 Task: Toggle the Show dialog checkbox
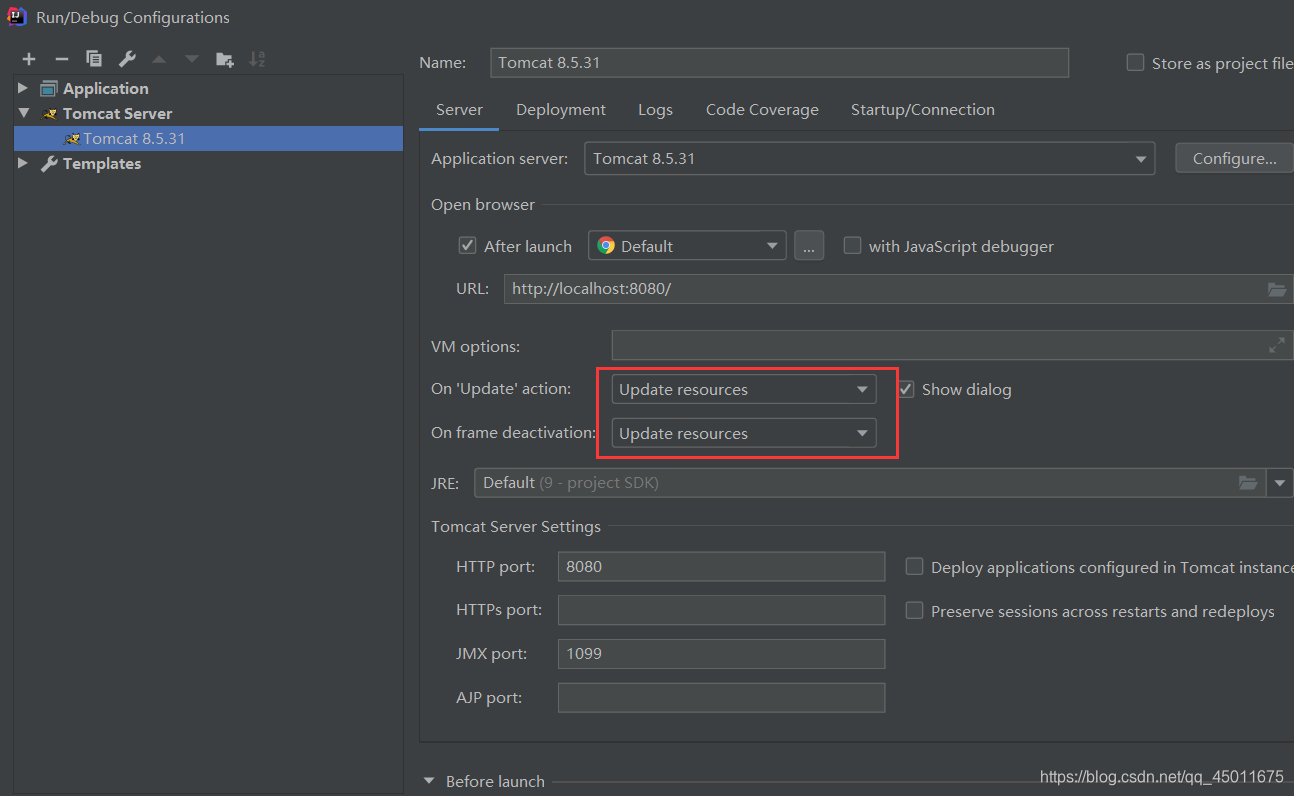coord(906,389)
